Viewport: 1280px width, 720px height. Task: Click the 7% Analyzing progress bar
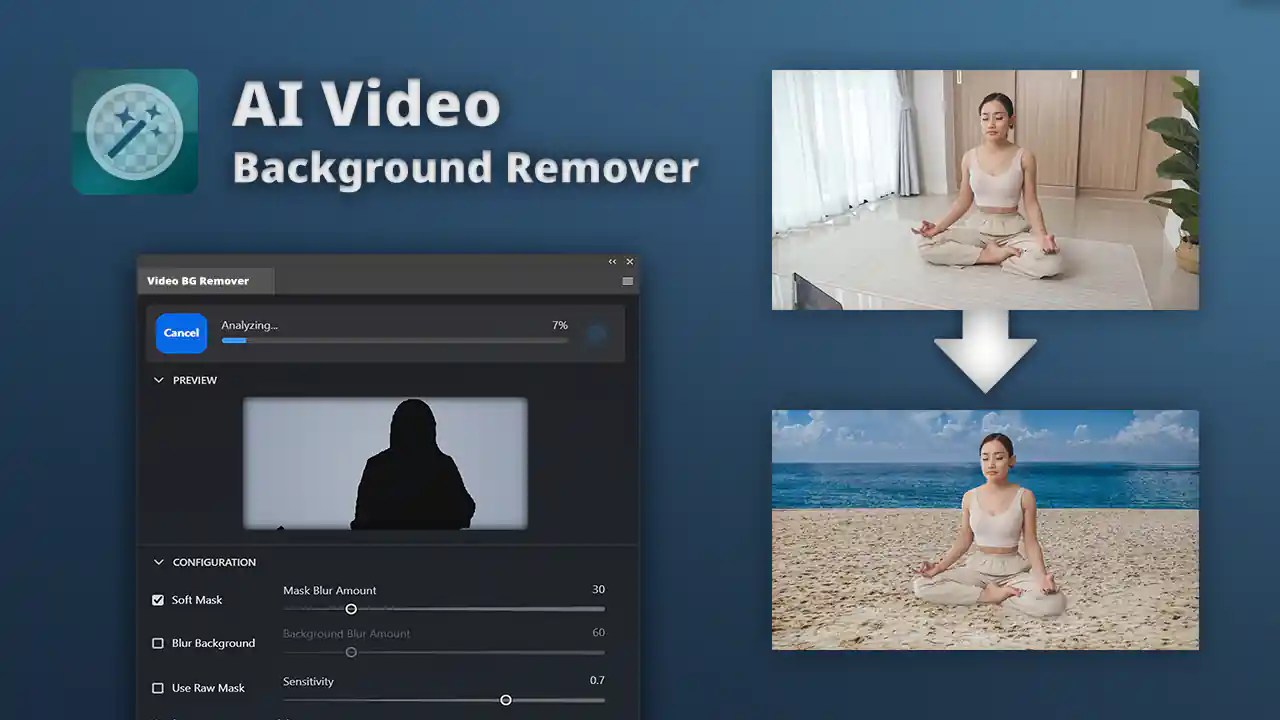tap(394, 340)
